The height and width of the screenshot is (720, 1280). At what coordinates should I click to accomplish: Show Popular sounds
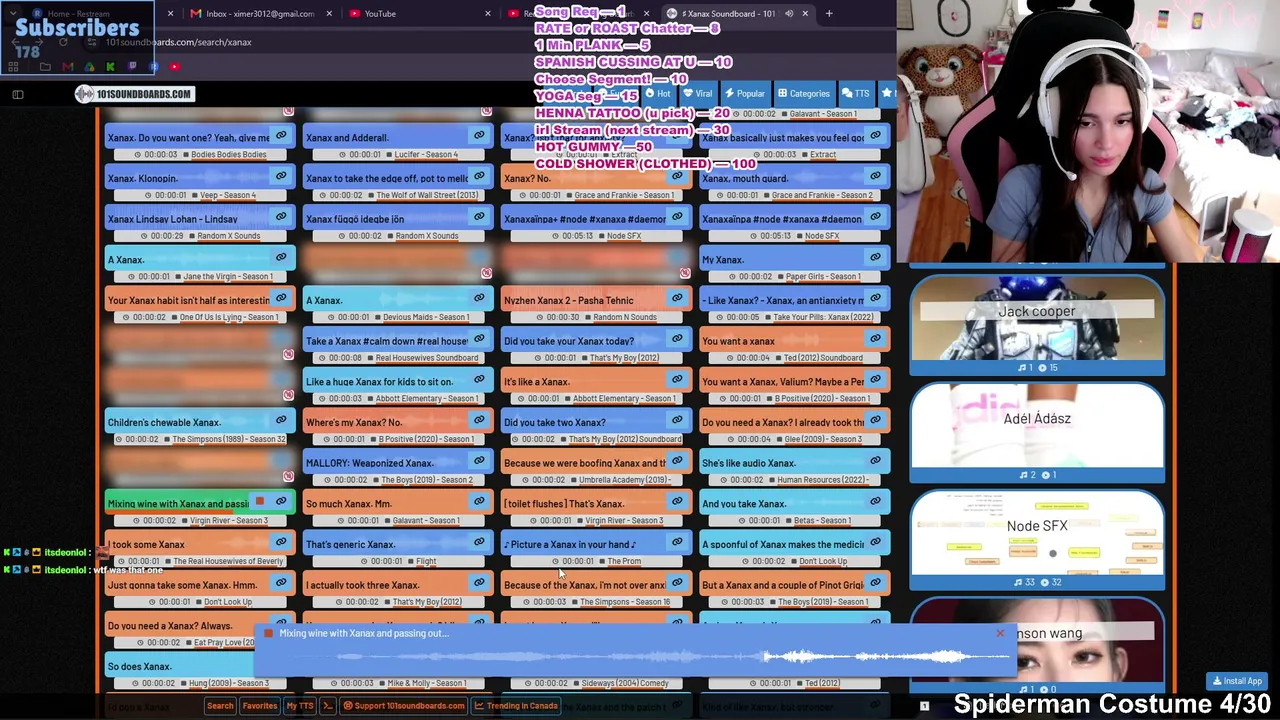point(744,94)
